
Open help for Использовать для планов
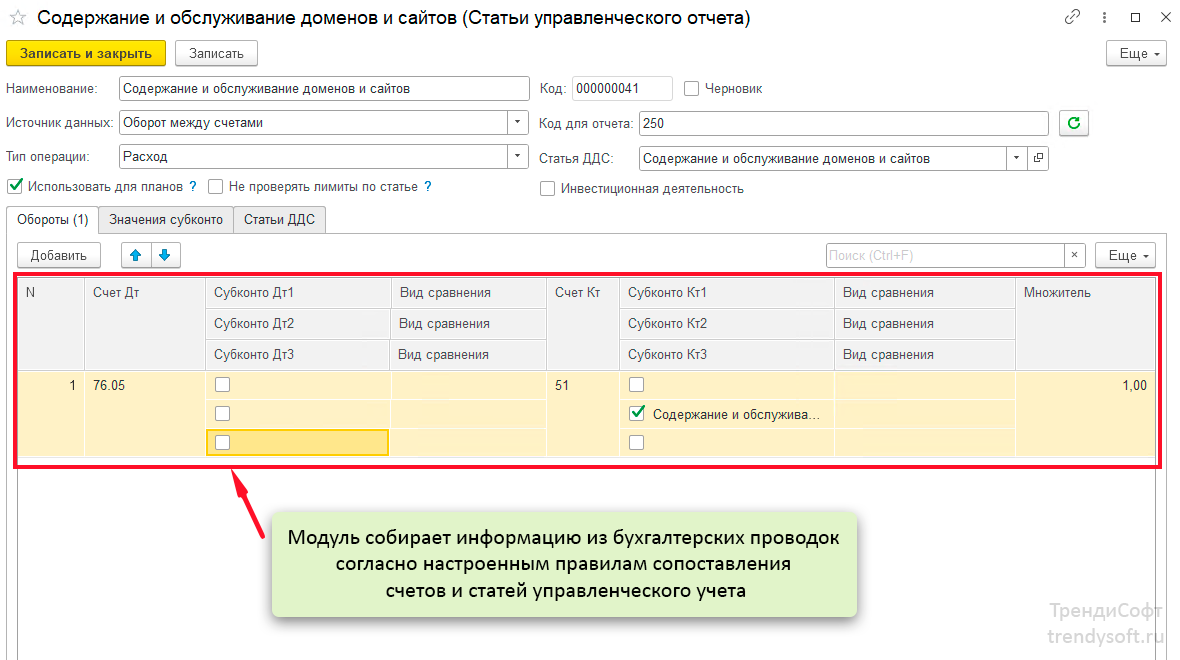(x=193, y=186)
